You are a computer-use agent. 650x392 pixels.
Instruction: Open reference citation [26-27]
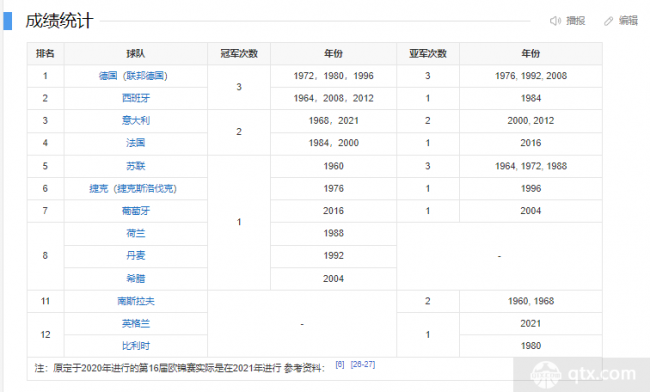tap(363, 365)
